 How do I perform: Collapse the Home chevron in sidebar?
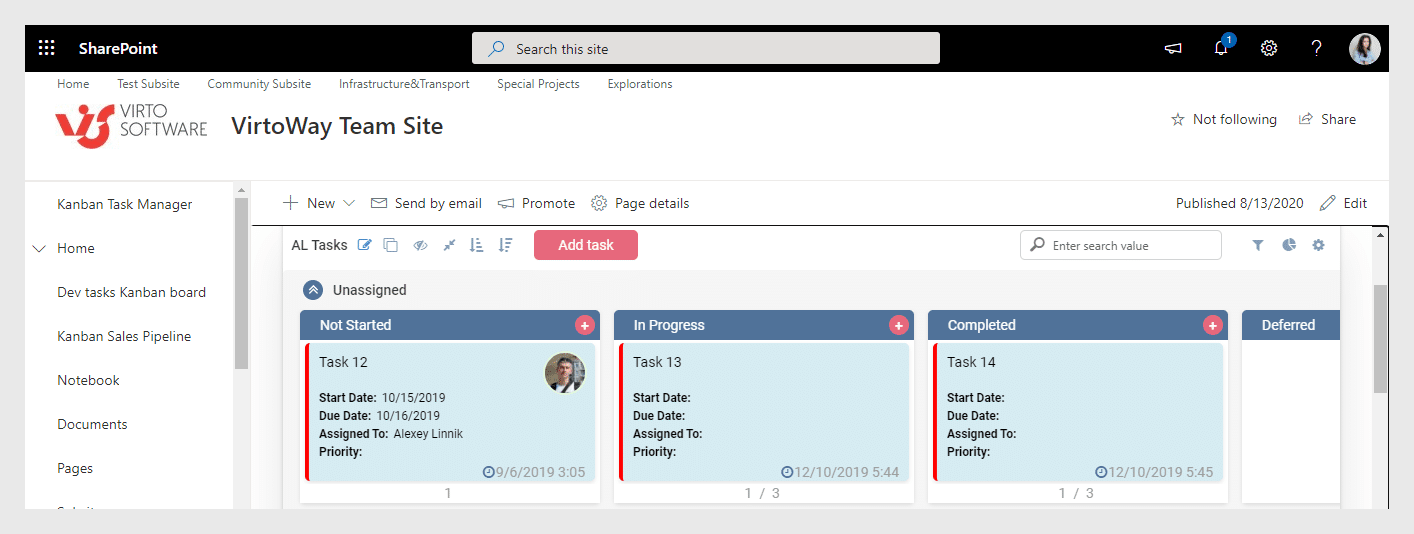(x=40, y=248)
